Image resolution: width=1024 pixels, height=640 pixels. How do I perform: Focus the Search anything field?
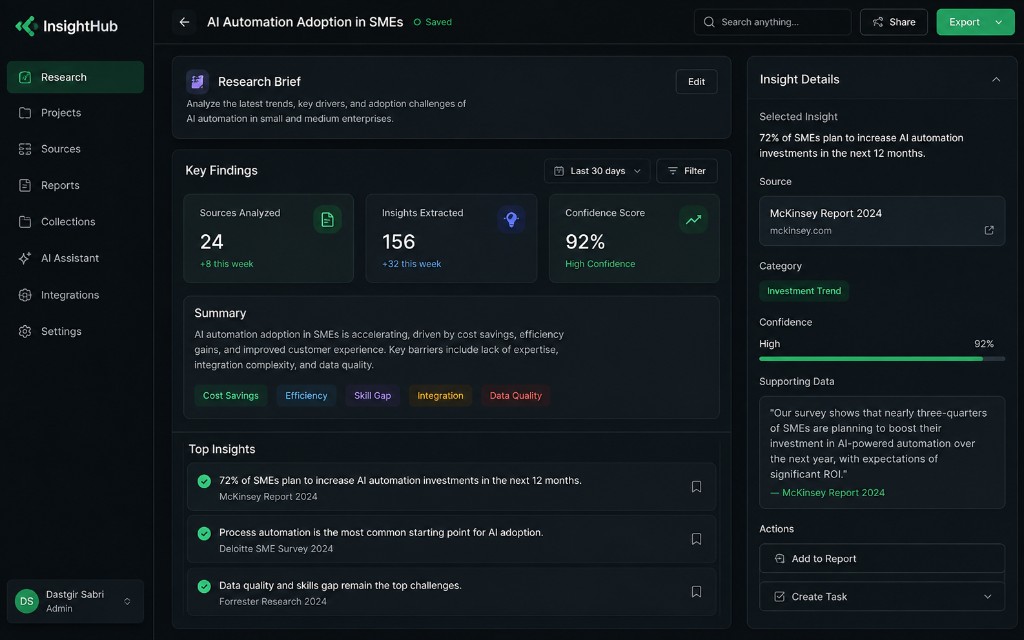pos(773,22)
